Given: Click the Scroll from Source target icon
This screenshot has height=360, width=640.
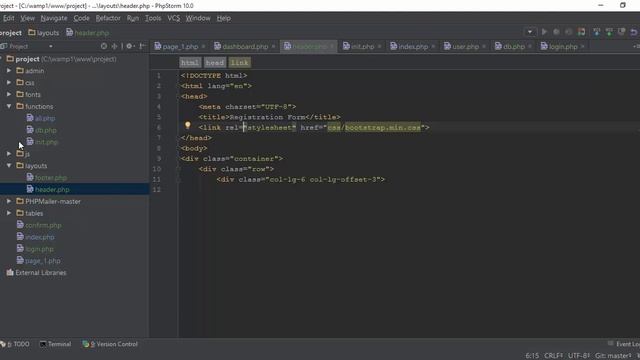Looking at the screenshot, I should click(104, 46).
